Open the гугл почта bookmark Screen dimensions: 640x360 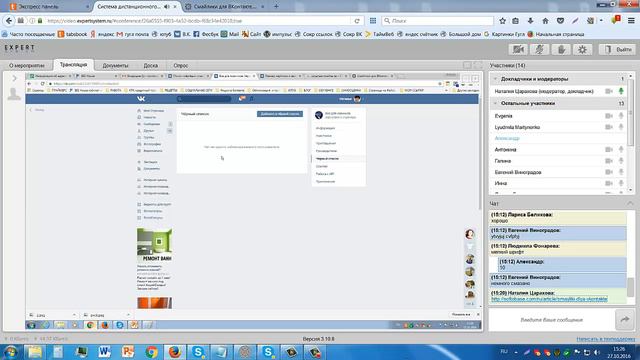click(133, 34)
